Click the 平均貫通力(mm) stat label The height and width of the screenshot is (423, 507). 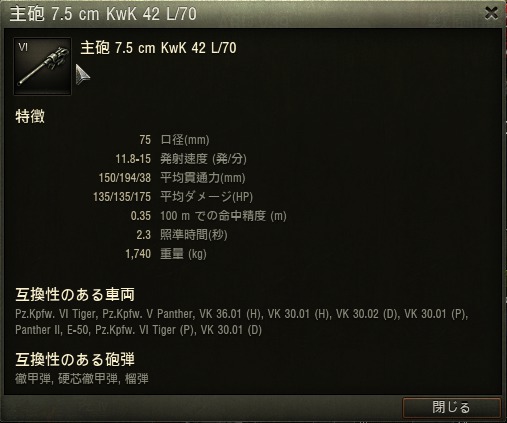coord(203,178)
